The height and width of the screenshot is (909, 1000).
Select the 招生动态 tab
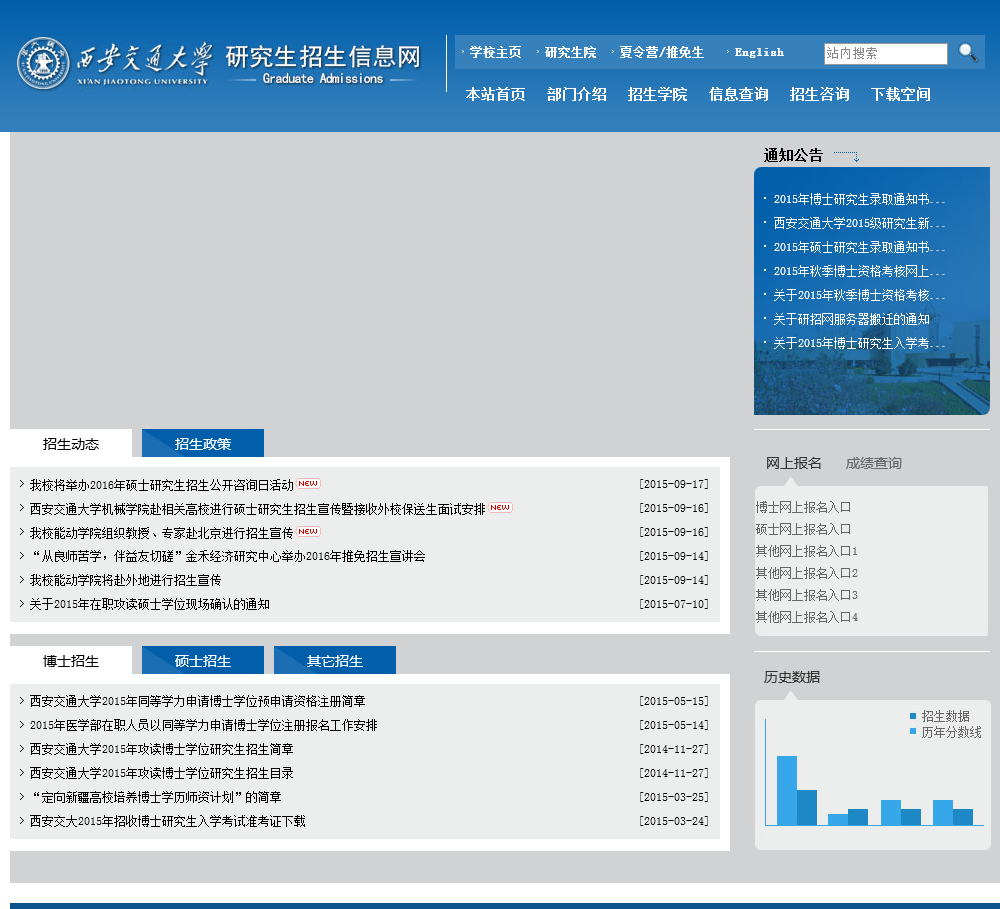click(x=71, y=443)
